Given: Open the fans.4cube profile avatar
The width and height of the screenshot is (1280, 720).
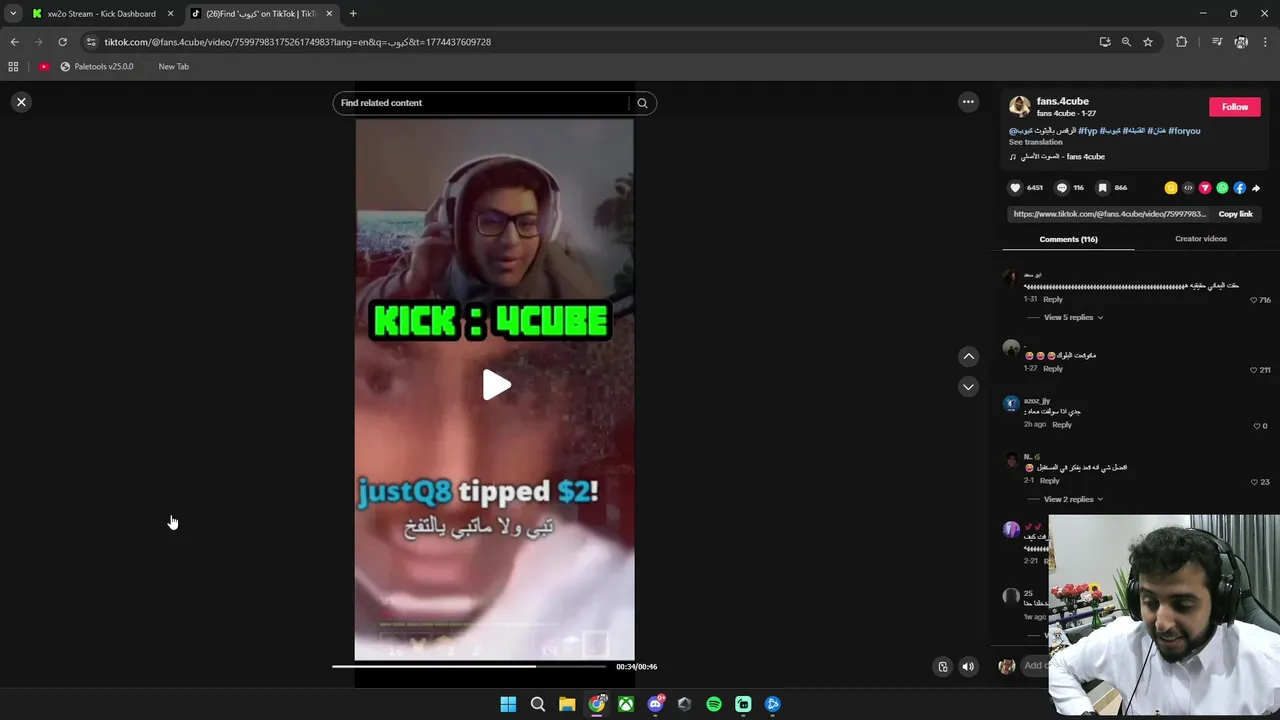Looking at the screenshot, I should coord(1019,107).
